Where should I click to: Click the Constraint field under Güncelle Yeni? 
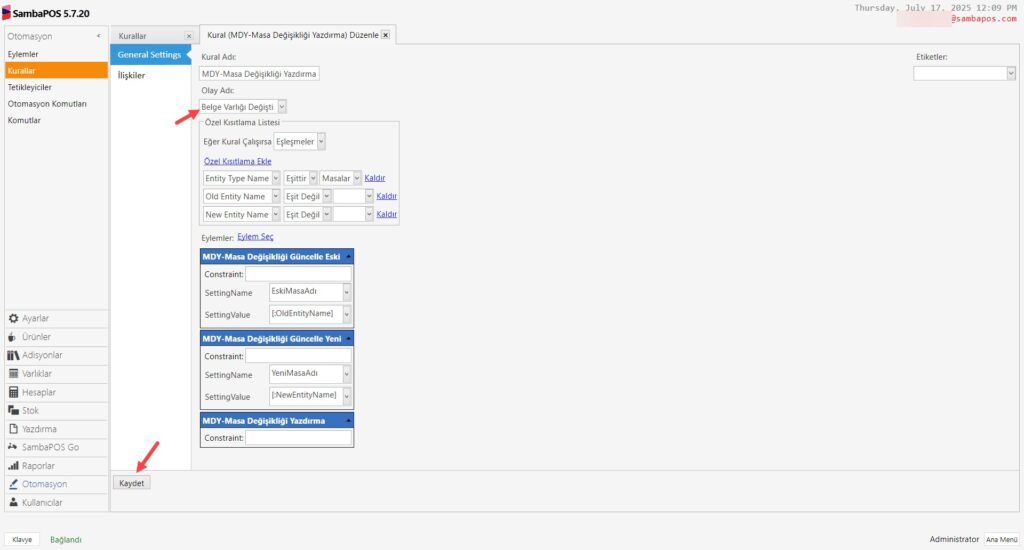(298, 356)
